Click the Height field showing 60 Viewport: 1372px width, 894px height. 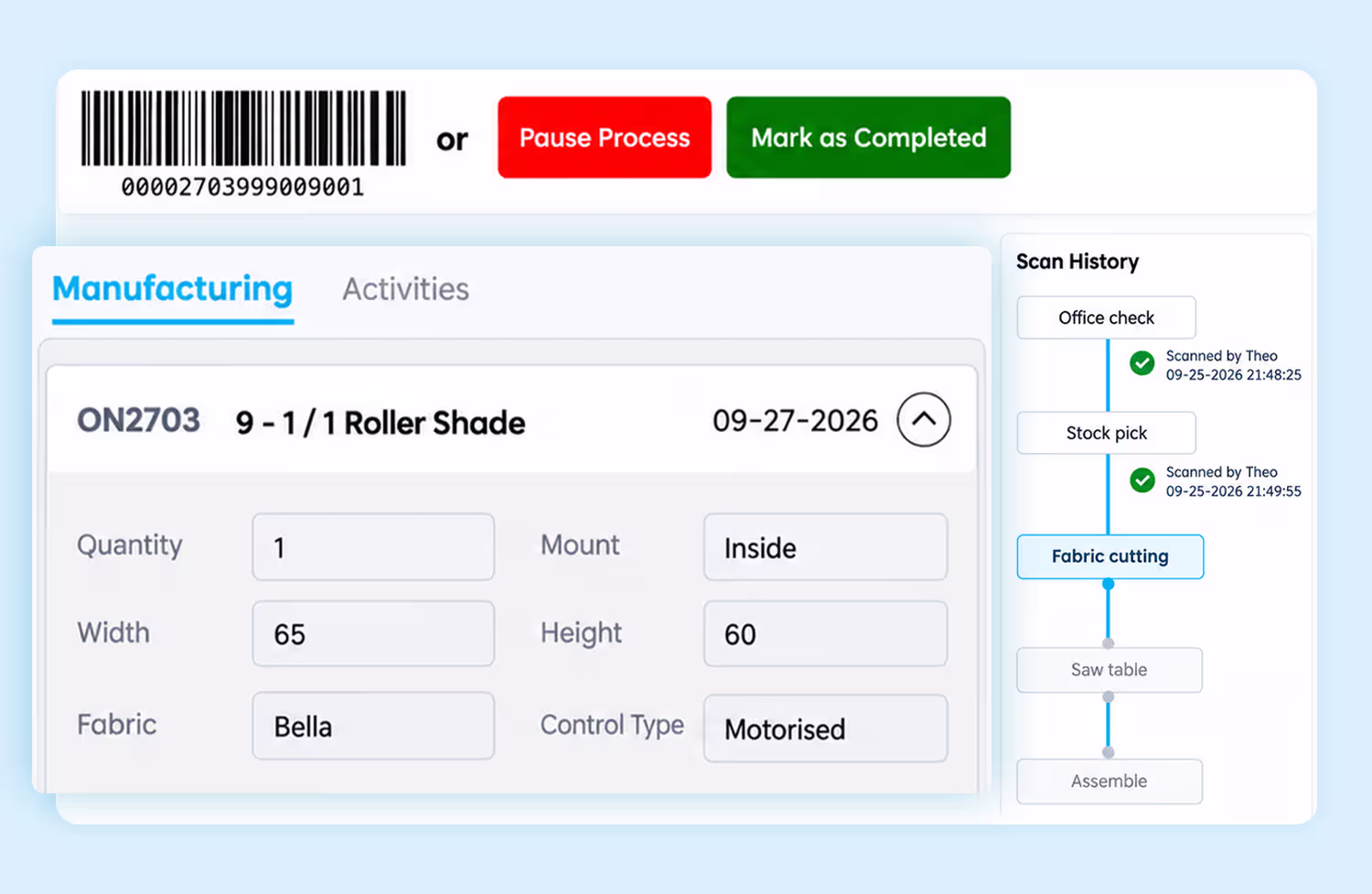point(825,633)
